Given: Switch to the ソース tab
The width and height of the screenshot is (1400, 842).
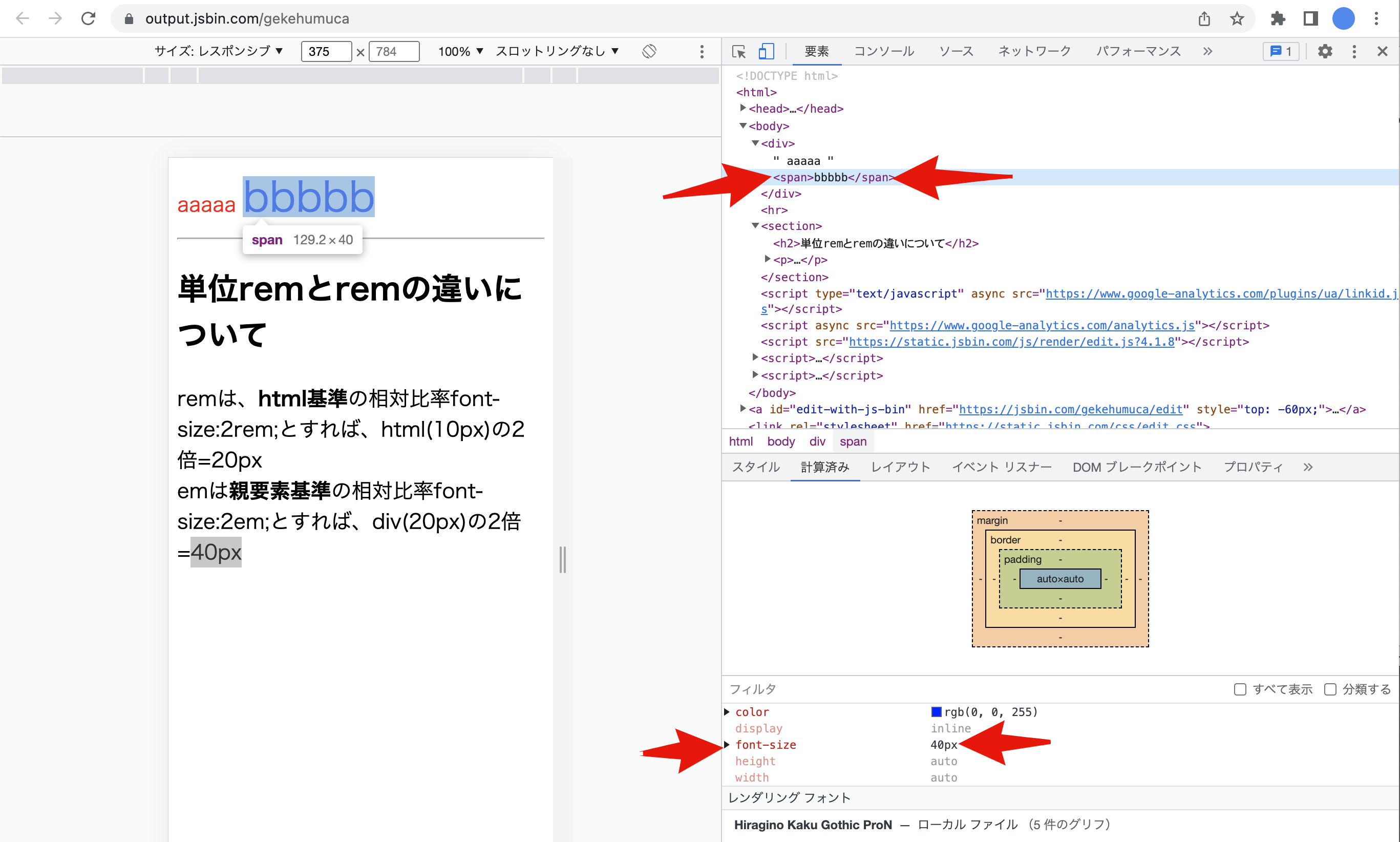Looking at the screenshot, I should point(957,52).
